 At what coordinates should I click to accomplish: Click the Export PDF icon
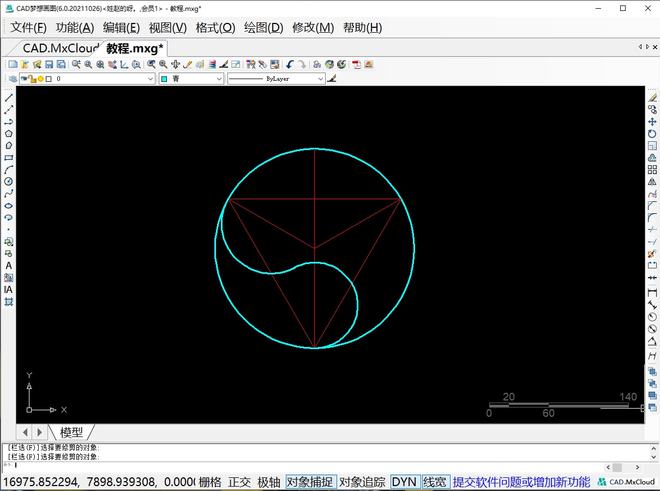[x=357, y=64]
